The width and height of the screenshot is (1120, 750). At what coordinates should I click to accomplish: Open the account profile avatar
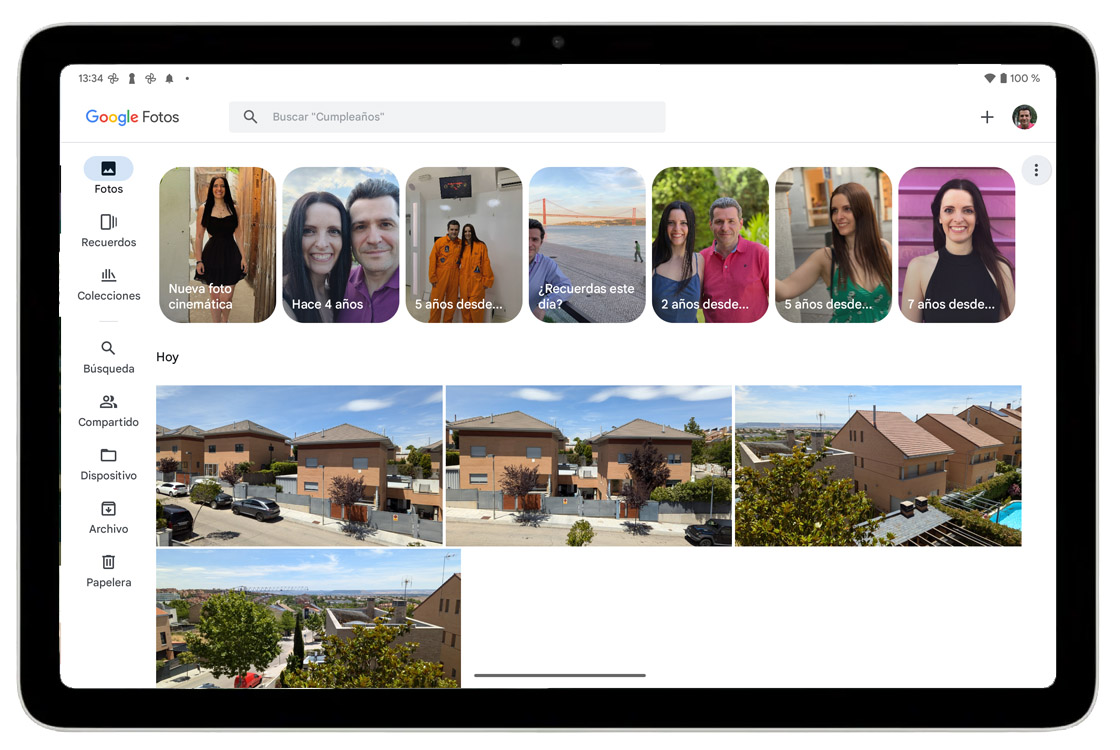1024,117
